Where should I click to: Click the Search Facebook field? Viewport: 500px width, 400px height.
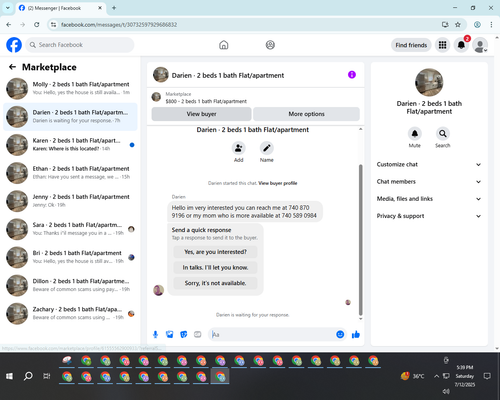80,45
